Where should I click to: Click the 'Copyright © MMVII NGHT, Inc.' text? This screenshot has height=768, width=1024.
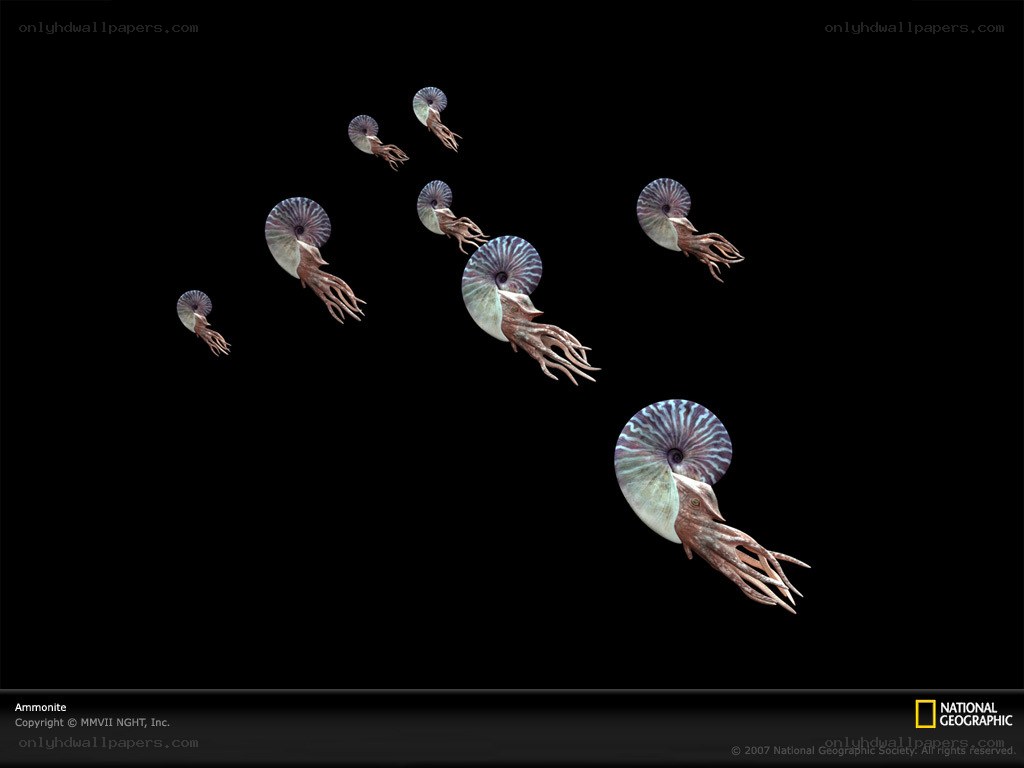point(92,722)
